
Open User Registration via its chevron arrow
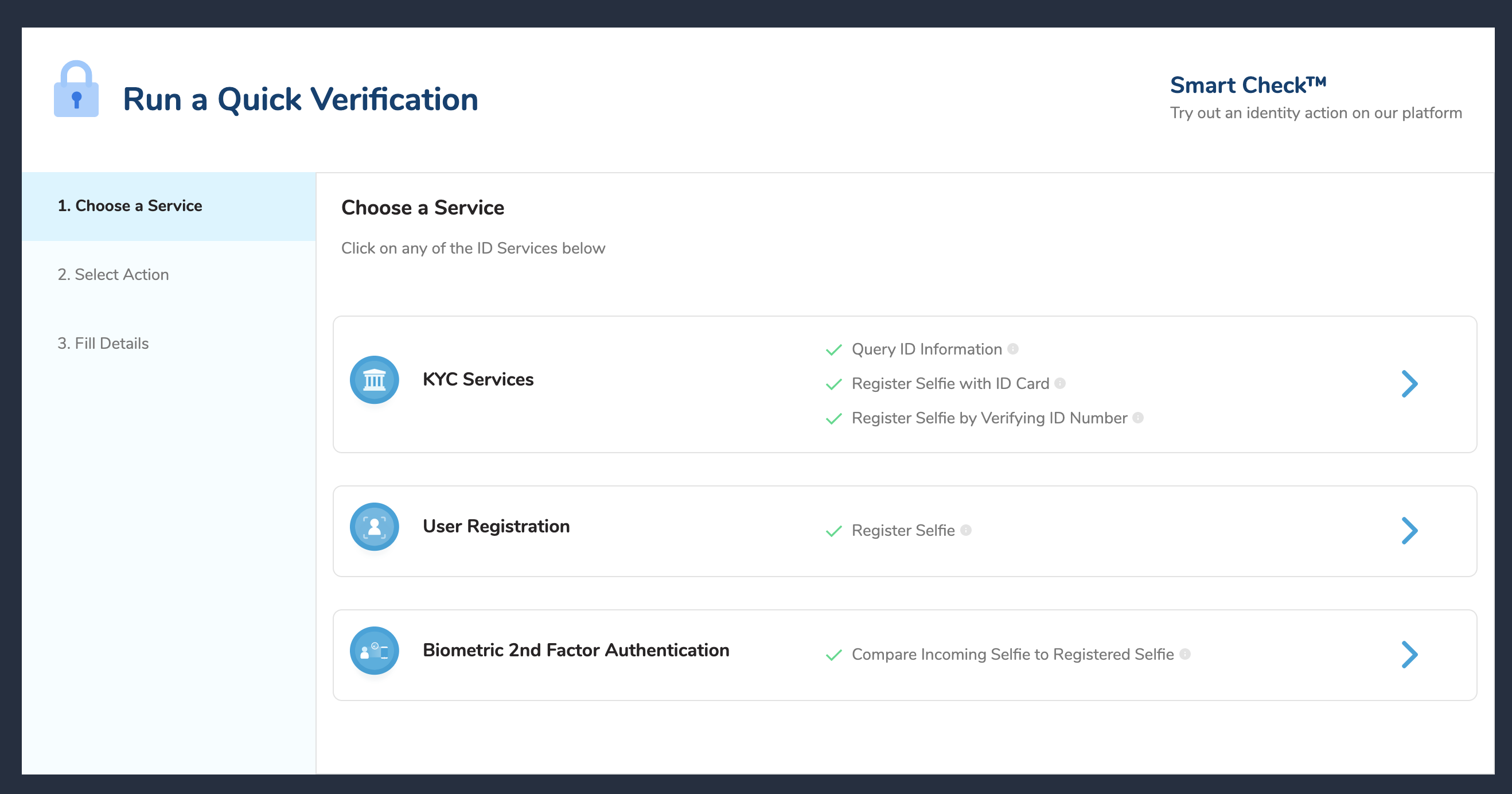click(x=1409, y=531)
